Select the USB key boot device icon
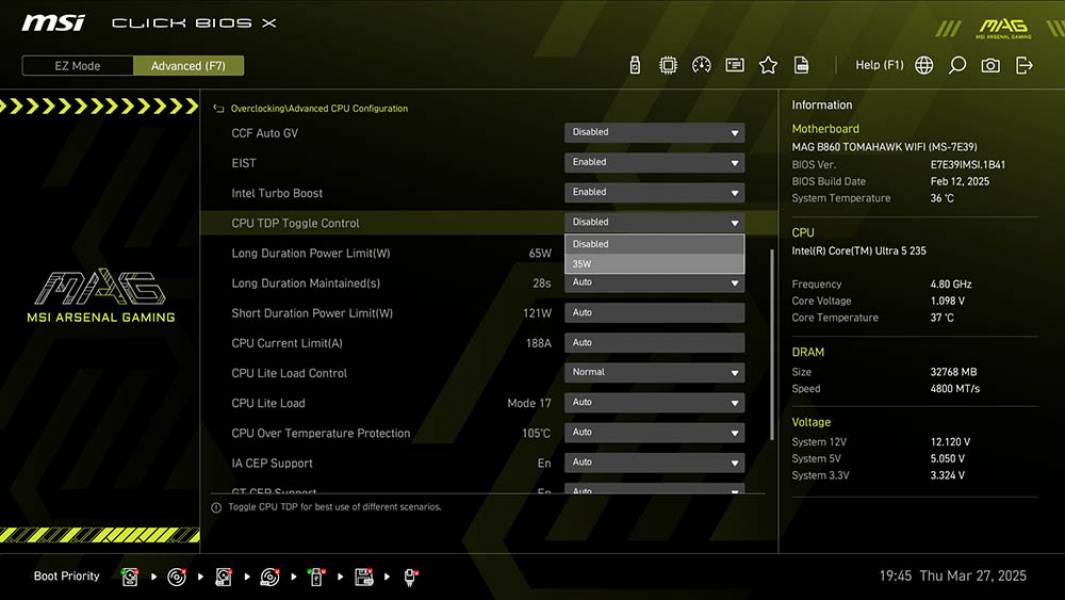This screenshot has width=1065, height=600. click(x=316, y=577)
